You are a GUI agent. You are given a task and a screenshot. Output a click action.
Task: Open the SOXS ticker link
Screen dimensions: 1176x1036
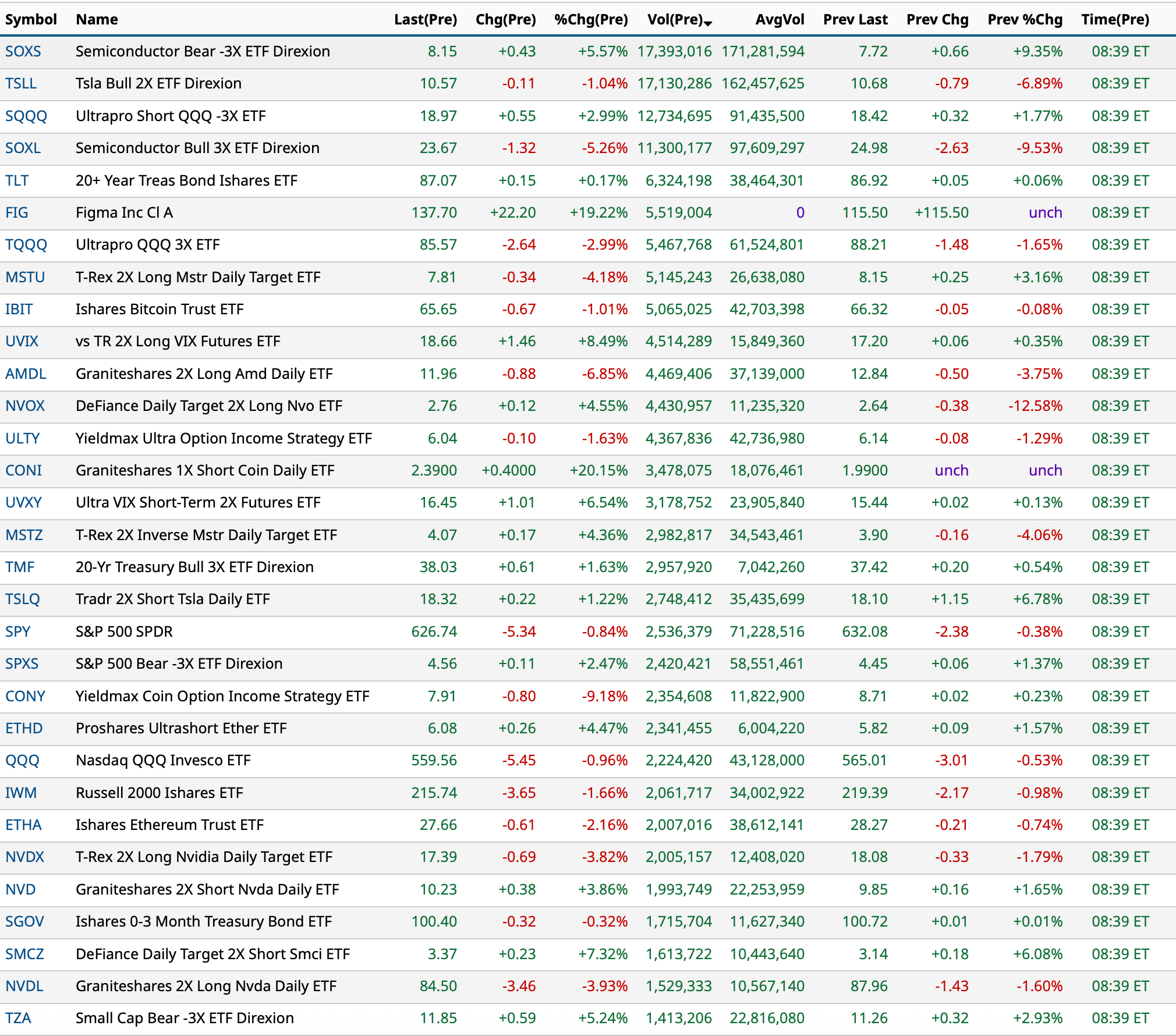pyautogui.click(x=23, y=51)
